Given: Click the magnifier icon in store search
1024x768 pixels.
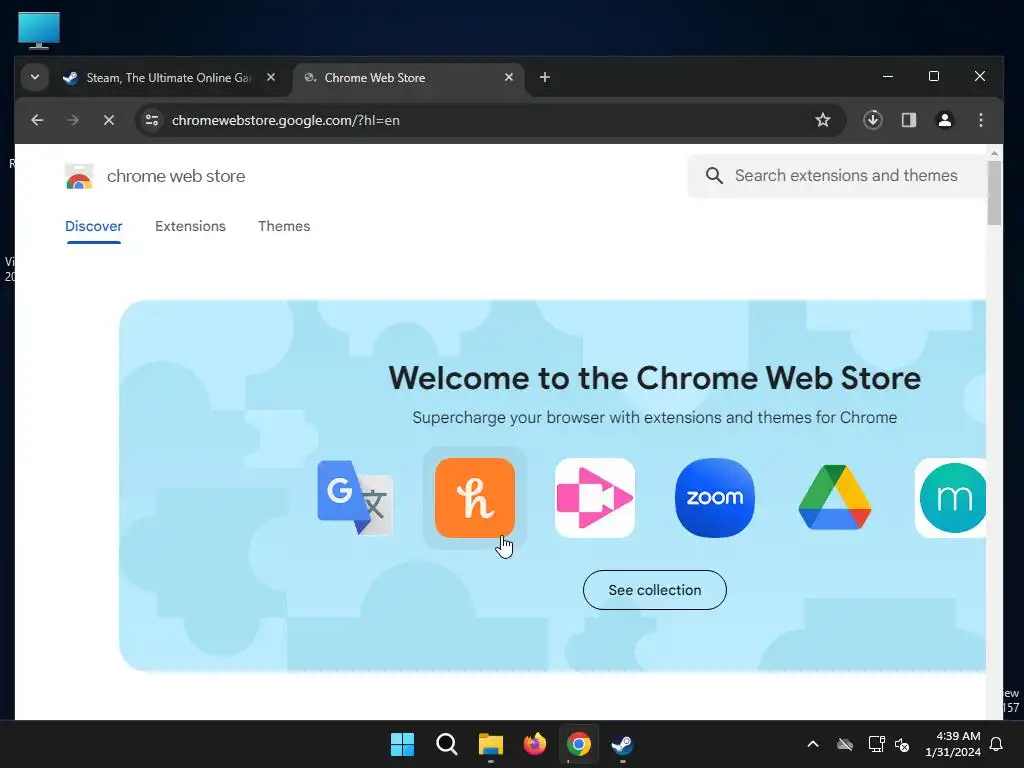Looking at the screenshot, I should click(714, 176).
